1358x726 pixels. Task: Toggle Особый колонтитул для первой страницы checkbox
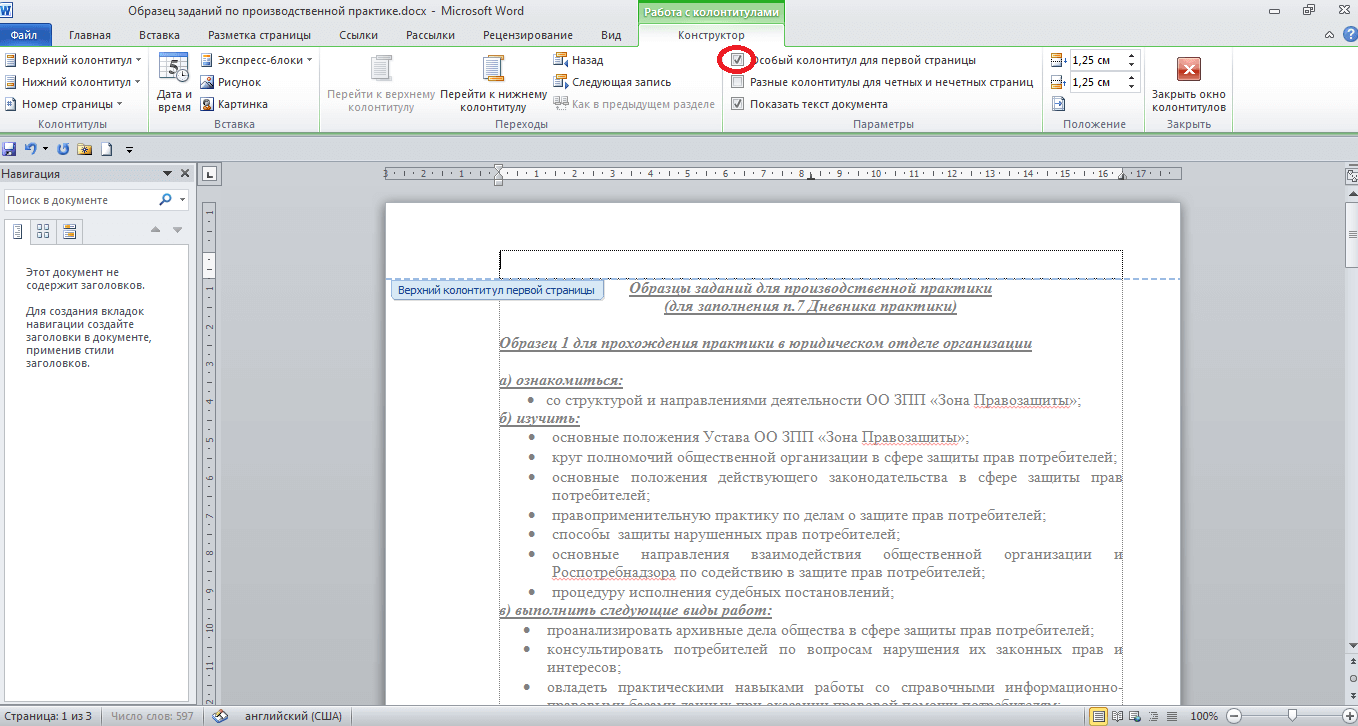point(737,60)
